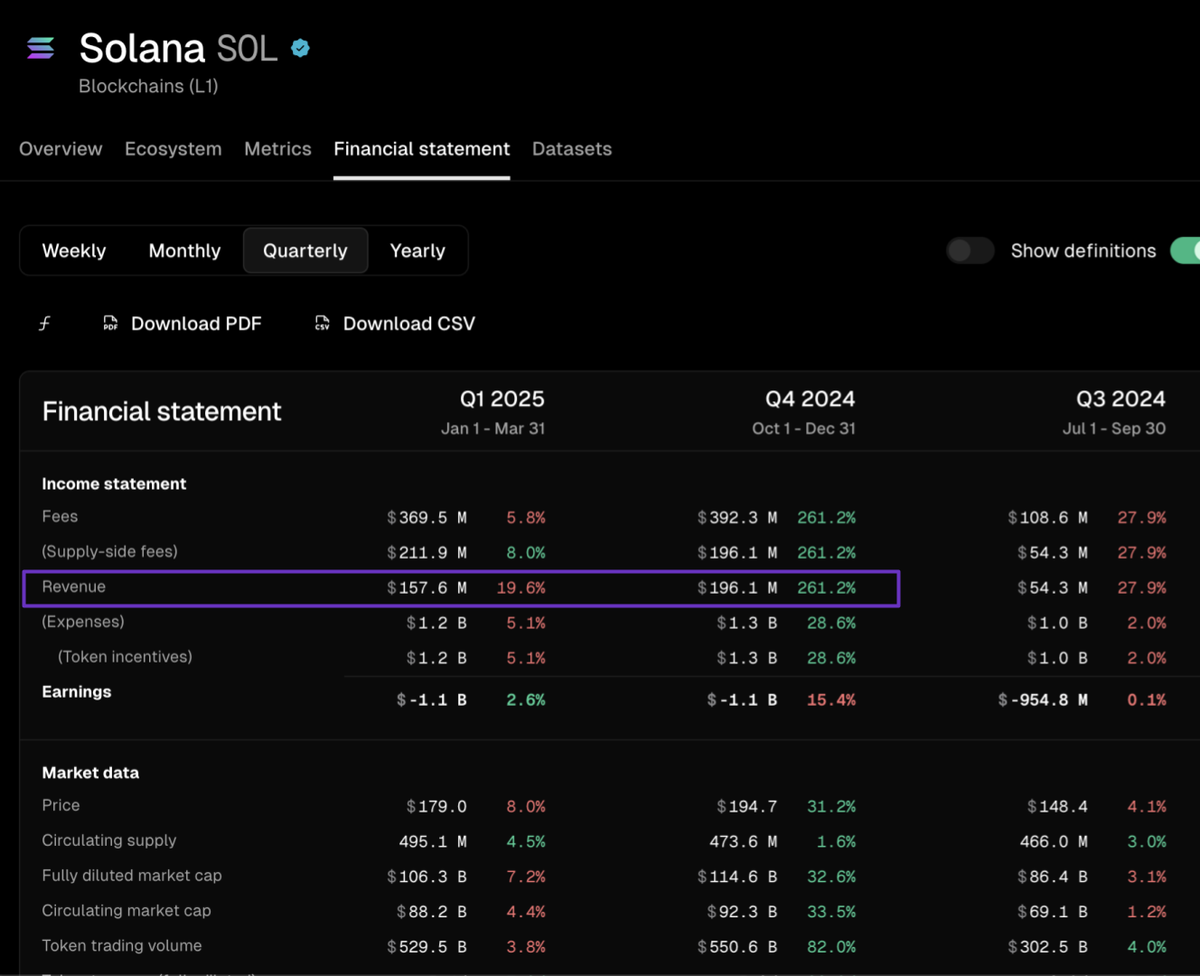The width and height of the screenshot is (1200, 976).
Task: Switch to the Ecosystem tab
Action: click(x=173, y=149)
